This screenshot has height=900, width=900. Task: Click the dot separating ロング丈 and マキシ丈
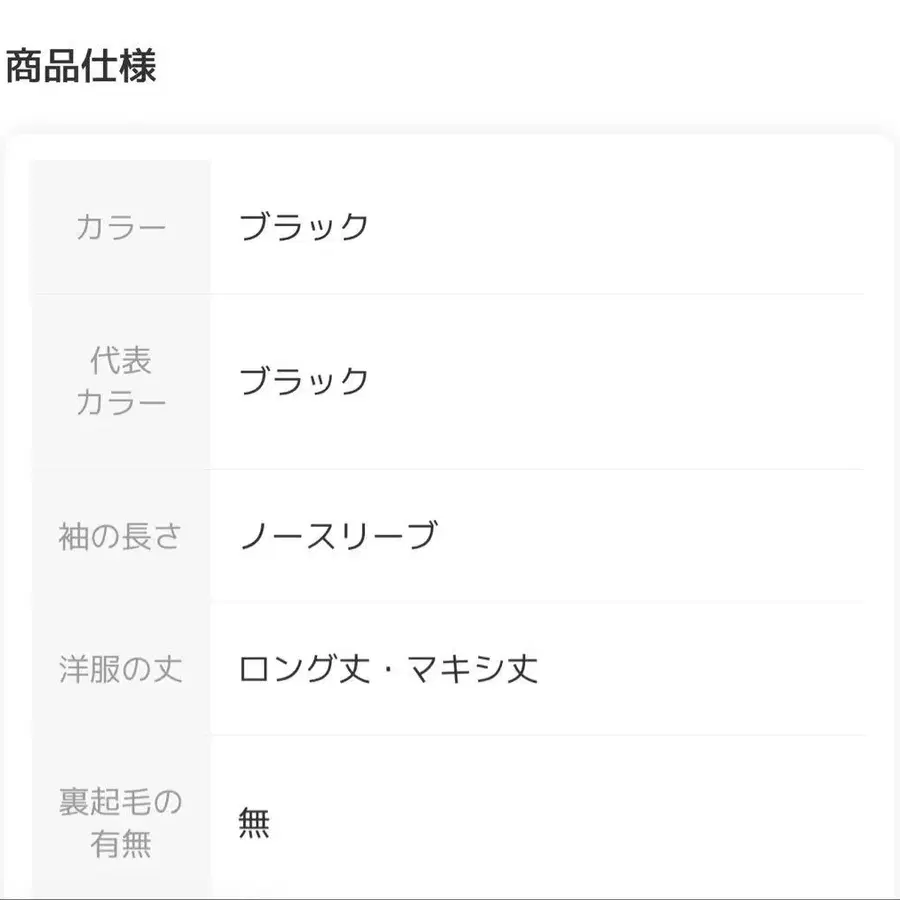tap(389, 669)
